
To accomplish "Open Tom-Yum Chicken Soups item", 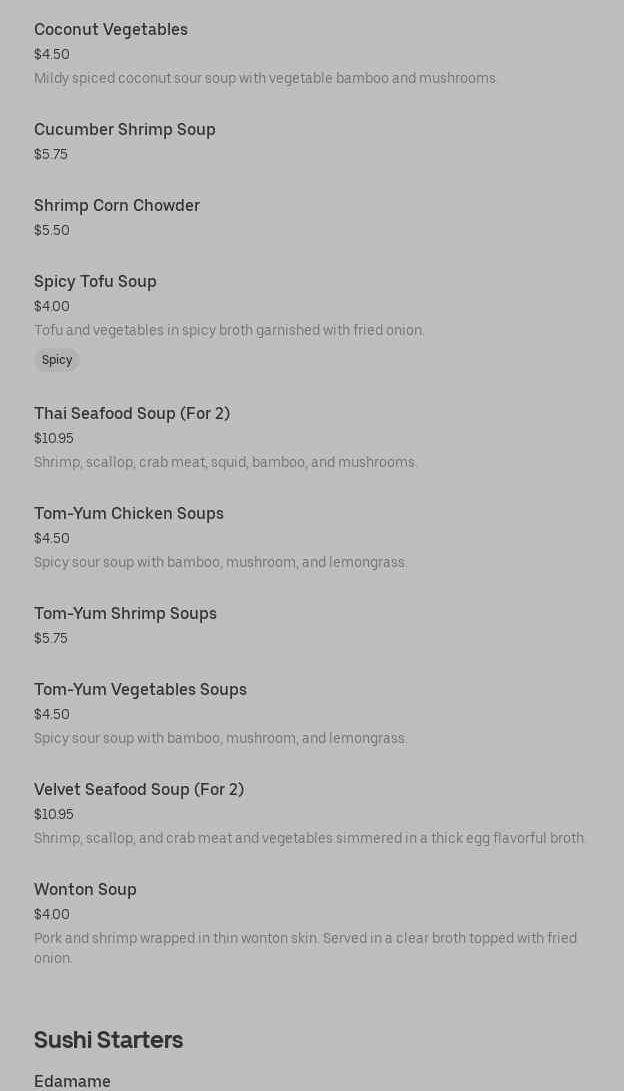I will (x=129, y=514).
